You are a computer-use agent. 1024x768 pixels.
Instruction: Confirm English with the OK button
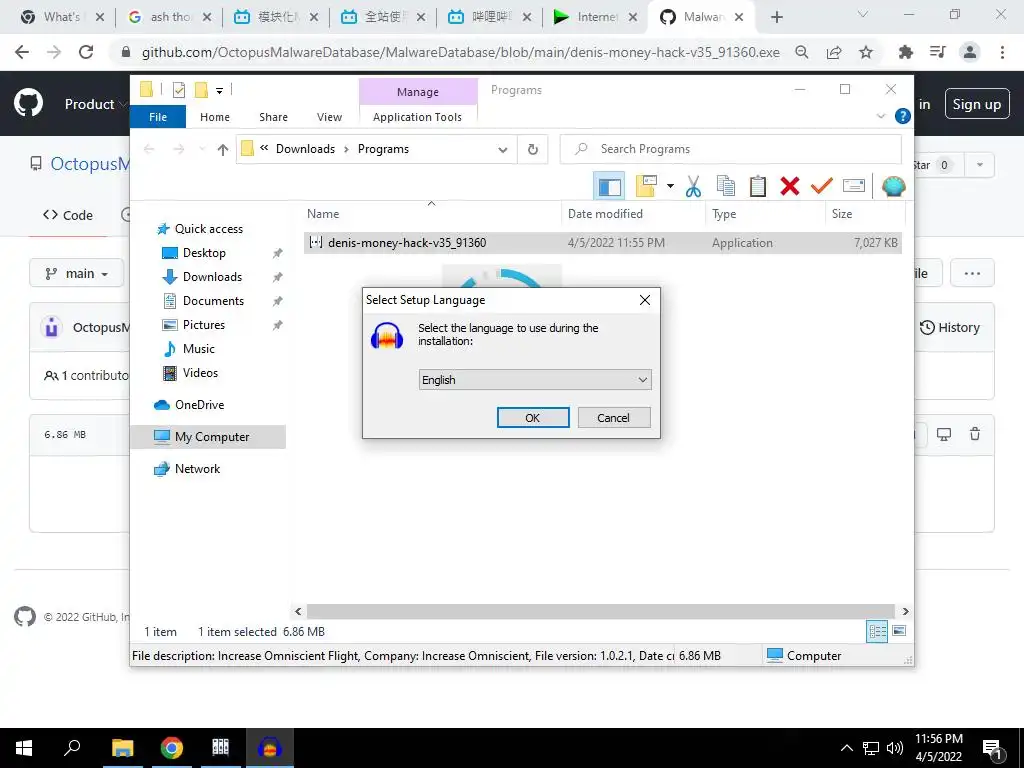533,418
